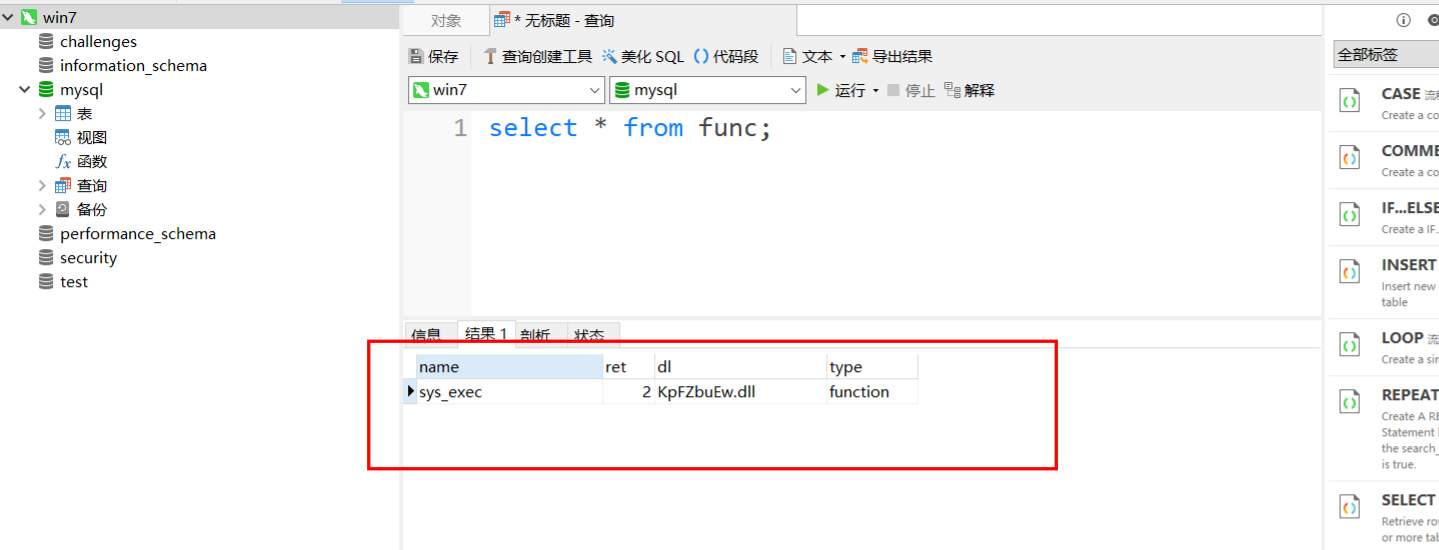This screenshot has width=1439, height=550.
Task: Run the query with the 运行 button
Action: click(841, 90)
